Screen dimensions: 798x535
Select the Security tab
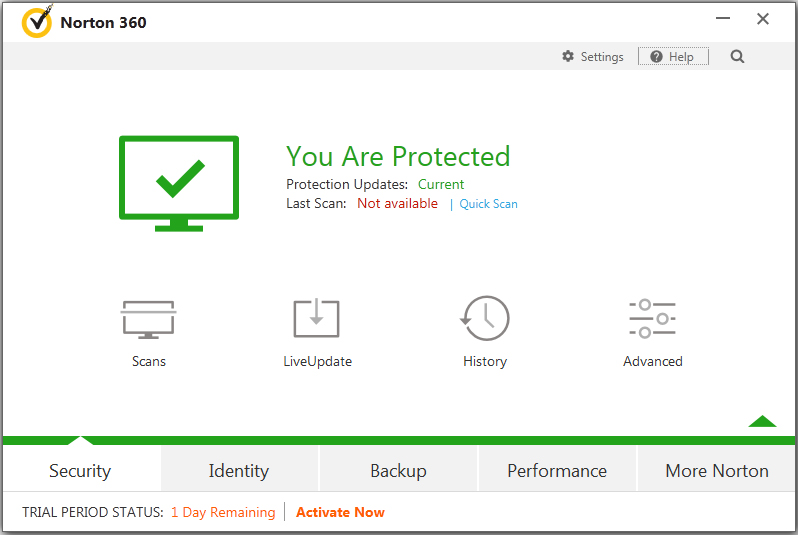coord(80,471)
